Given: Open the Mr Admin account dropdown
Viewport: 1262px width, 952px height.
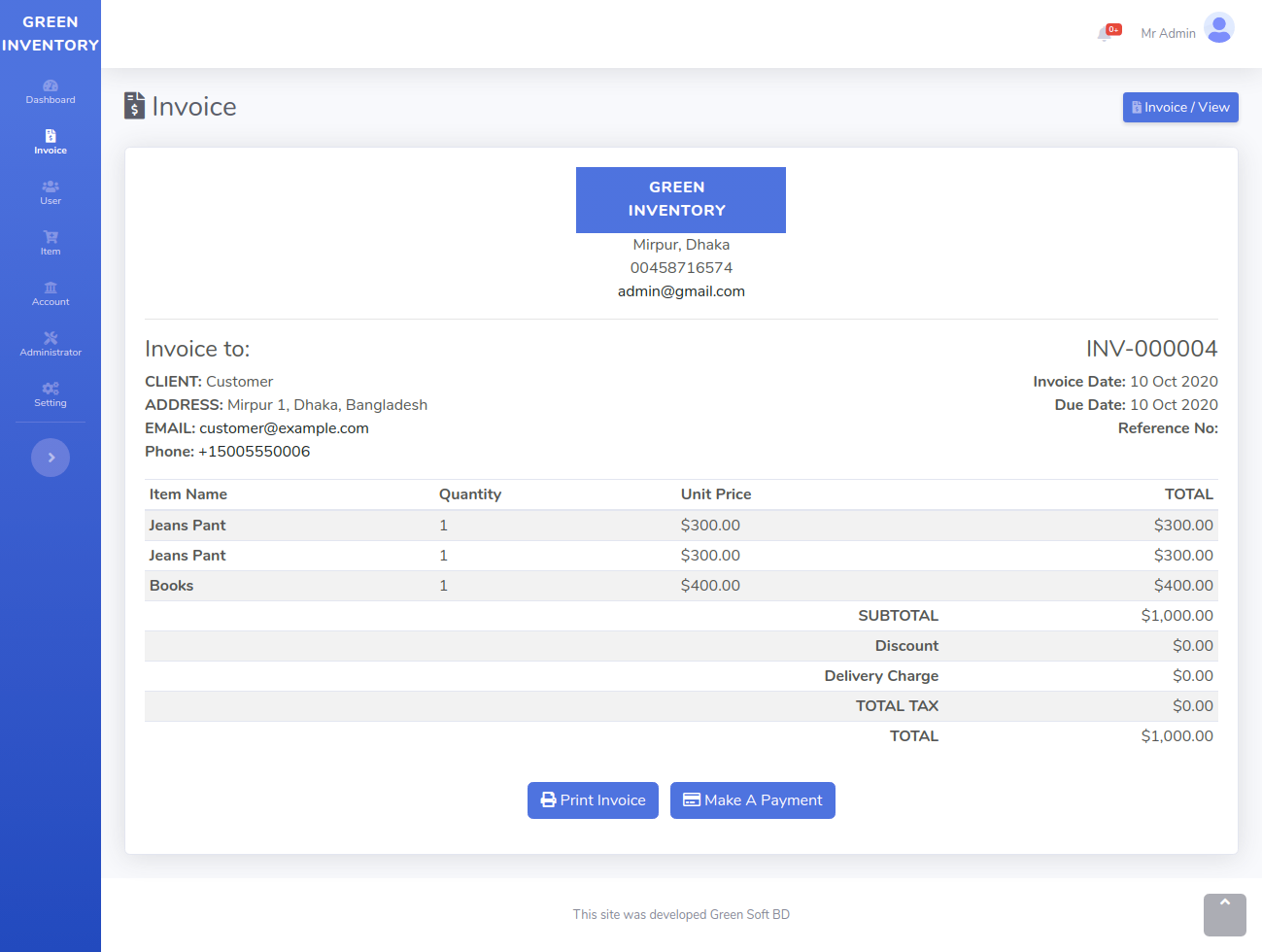Looking at the screenshot, I should (x=1168, y=32).
